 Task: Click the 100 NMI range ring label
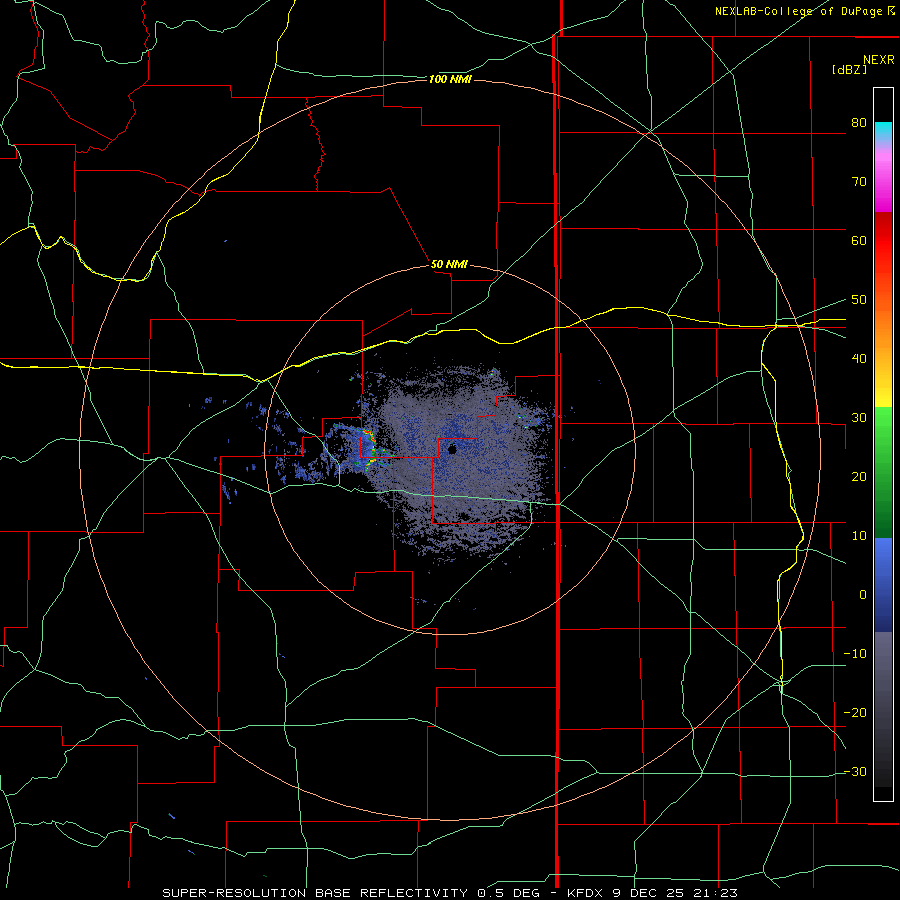pyautogui.click(x=450, y=79)
